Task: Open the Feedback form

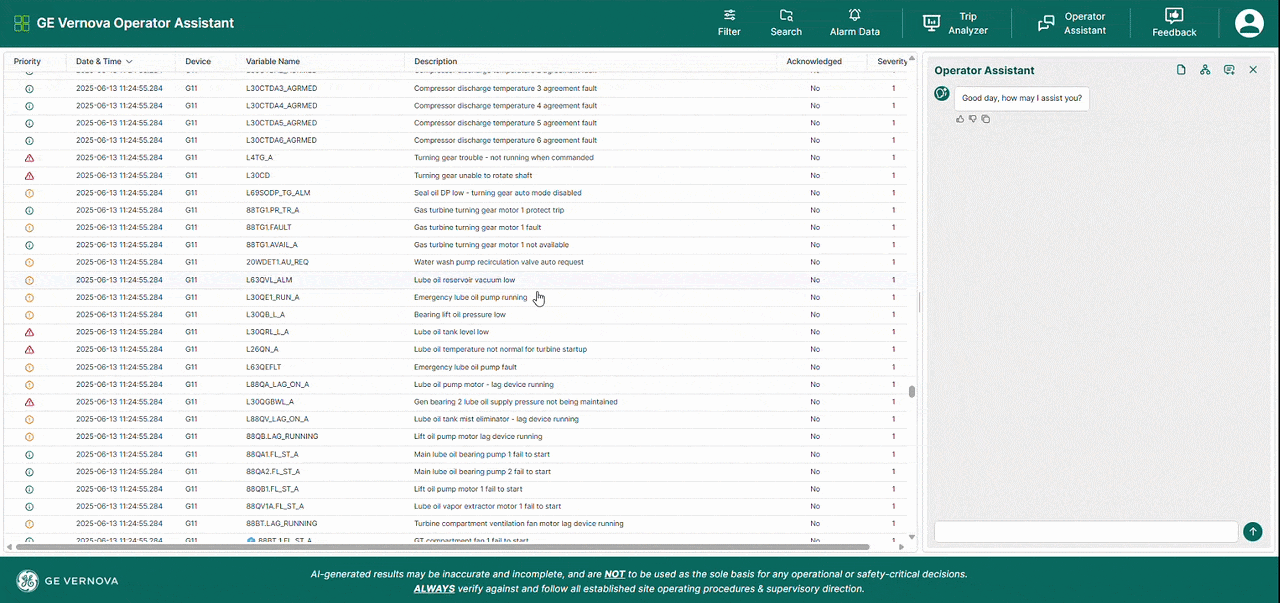Action: point(1174,23)
